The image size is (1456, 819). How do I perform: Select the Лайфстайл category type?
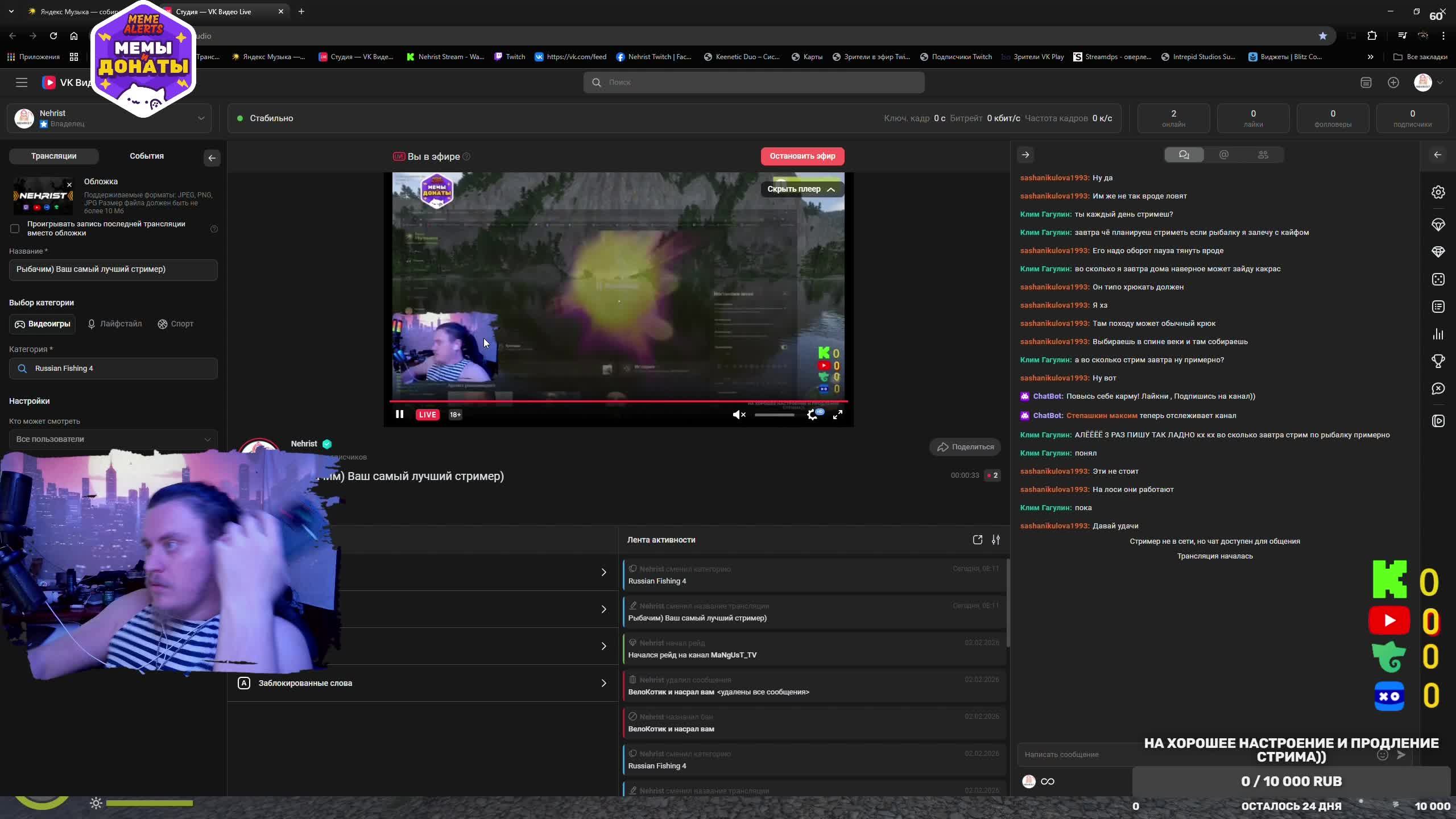(x=114, y=324)
